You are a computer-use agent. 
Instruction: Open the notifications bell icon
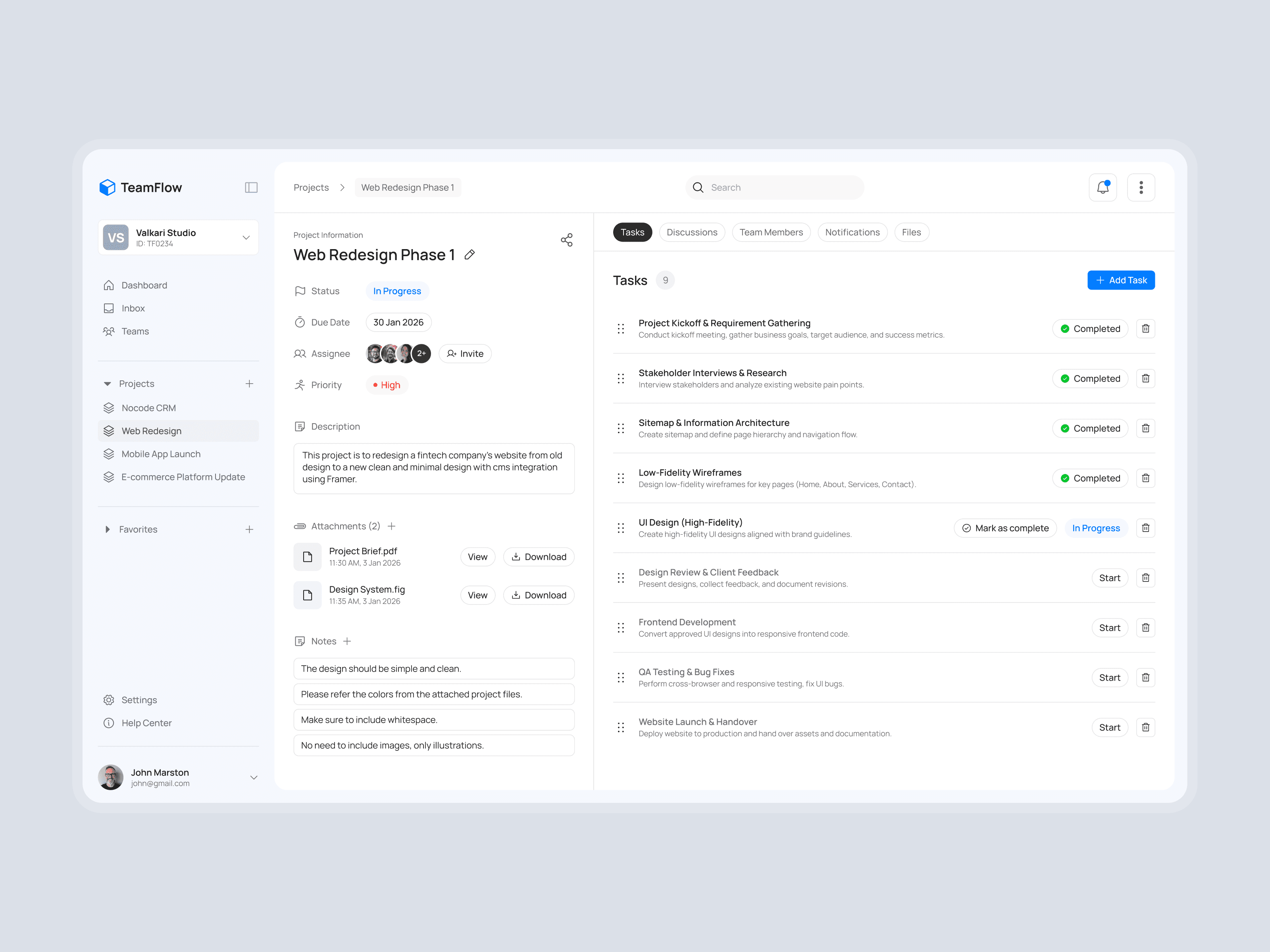pyautogui.click(x=1103, y=188)
